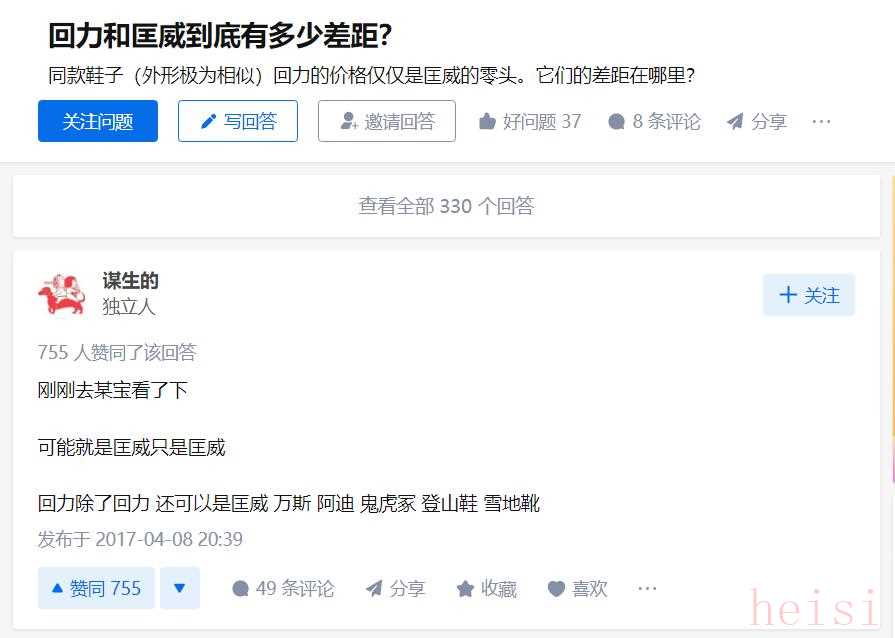Click the 关注问题 follow question button

[x=98, y=121]
